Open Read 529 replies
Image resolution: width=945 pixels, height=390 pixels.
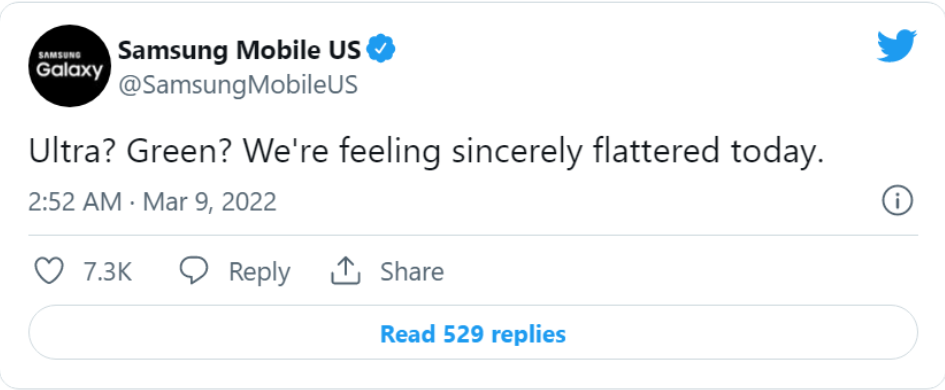coord(473,333)
